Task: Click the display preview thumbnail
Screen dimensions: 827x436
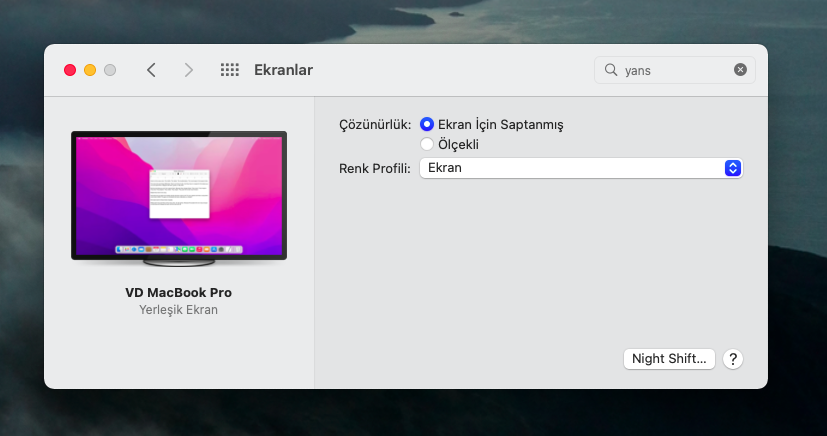Action: [179, 198]
